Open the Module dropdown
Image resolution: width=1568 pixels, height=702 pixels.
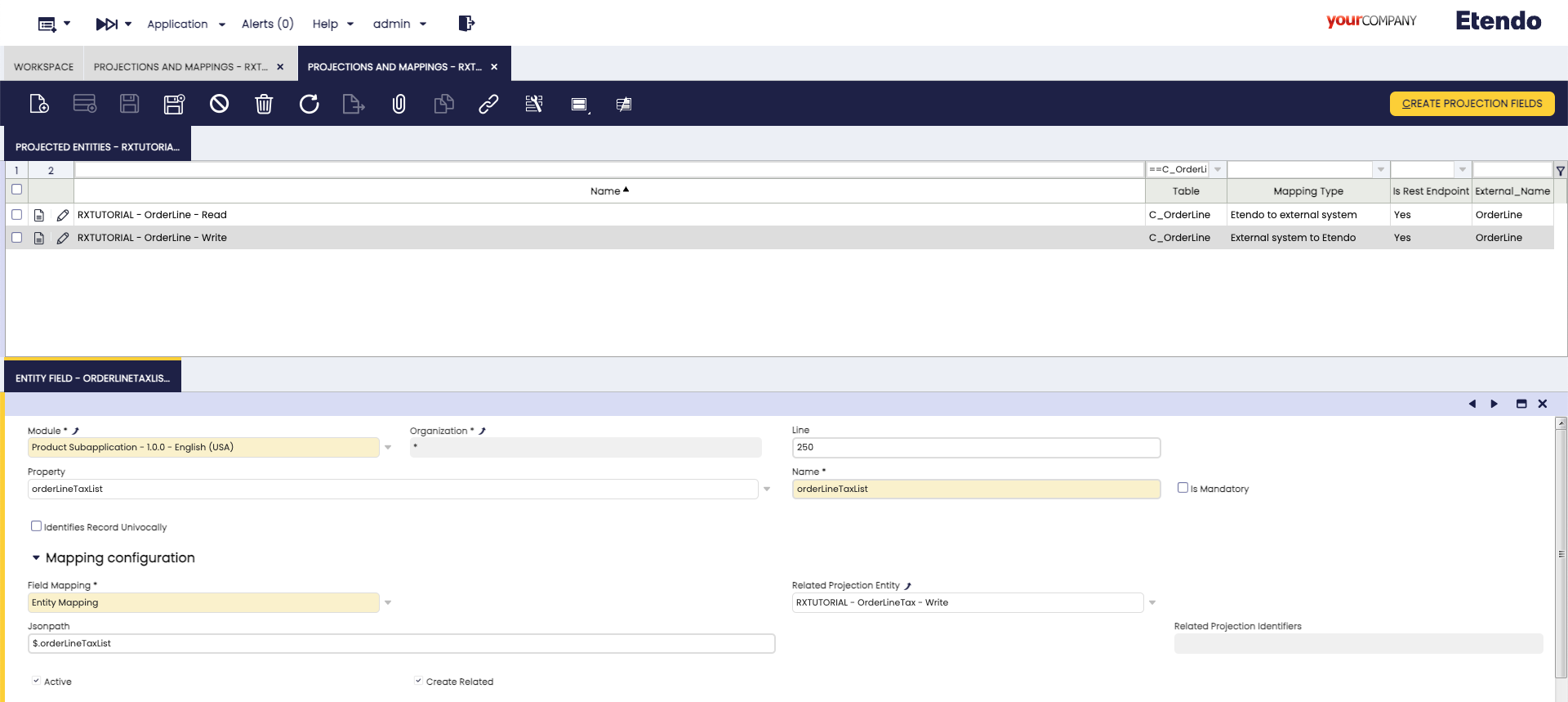(x=388, y=447)
